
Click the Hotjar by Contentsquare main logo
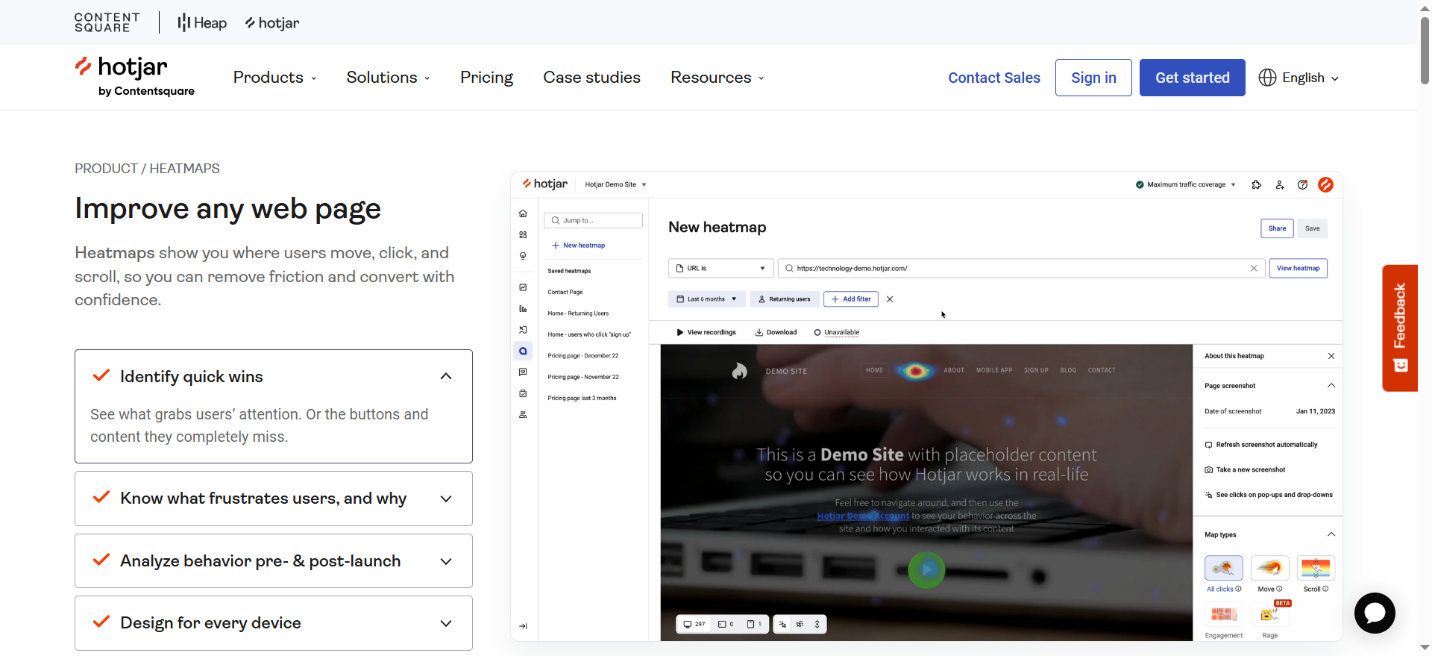pyautogui.click(x=135, y=77)
